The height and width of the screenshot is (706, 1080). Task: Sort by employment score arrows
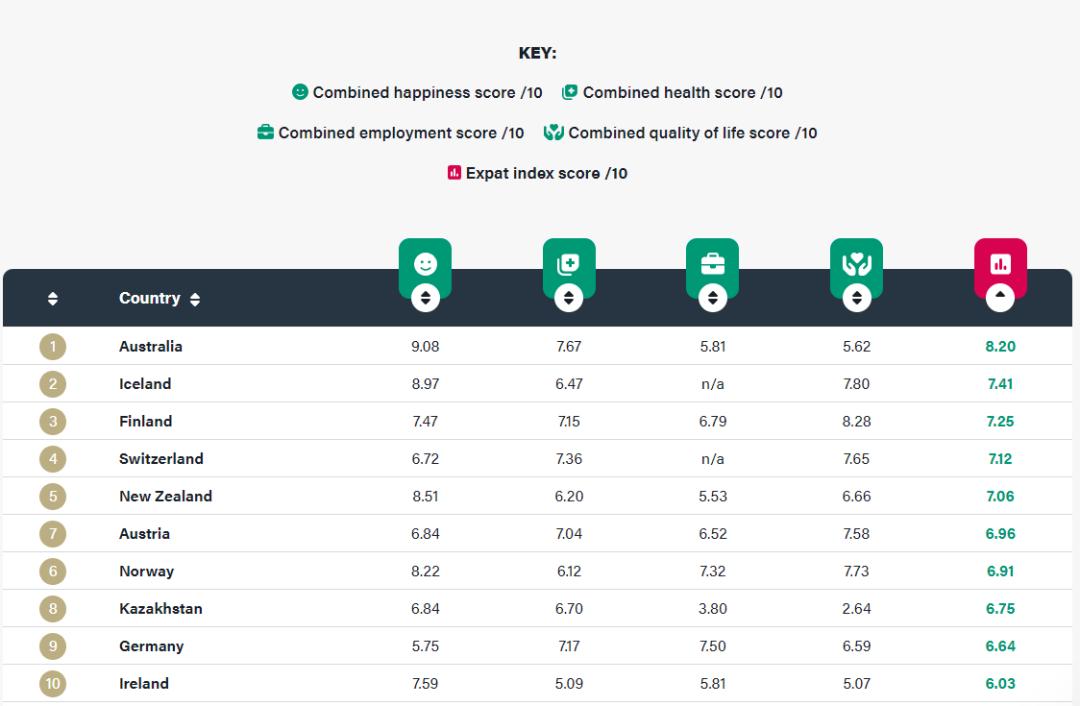point(713,297)
